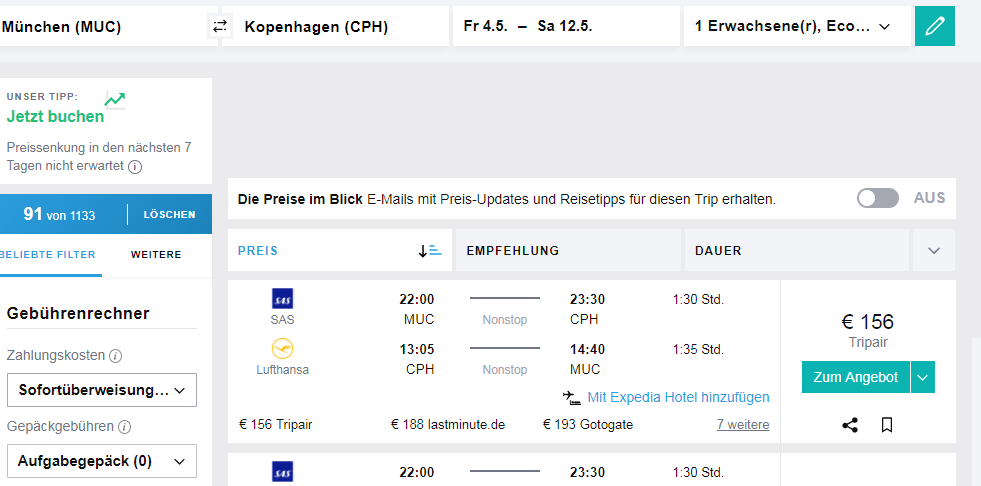Image resolution: width=981 pixels, height=486 pixels.
Task: Sort results by Dauer tab
Action: [x=796, y=251]
